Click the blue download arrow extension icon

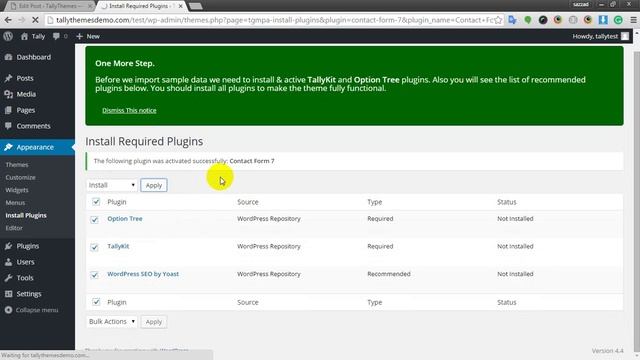(603, 20)
